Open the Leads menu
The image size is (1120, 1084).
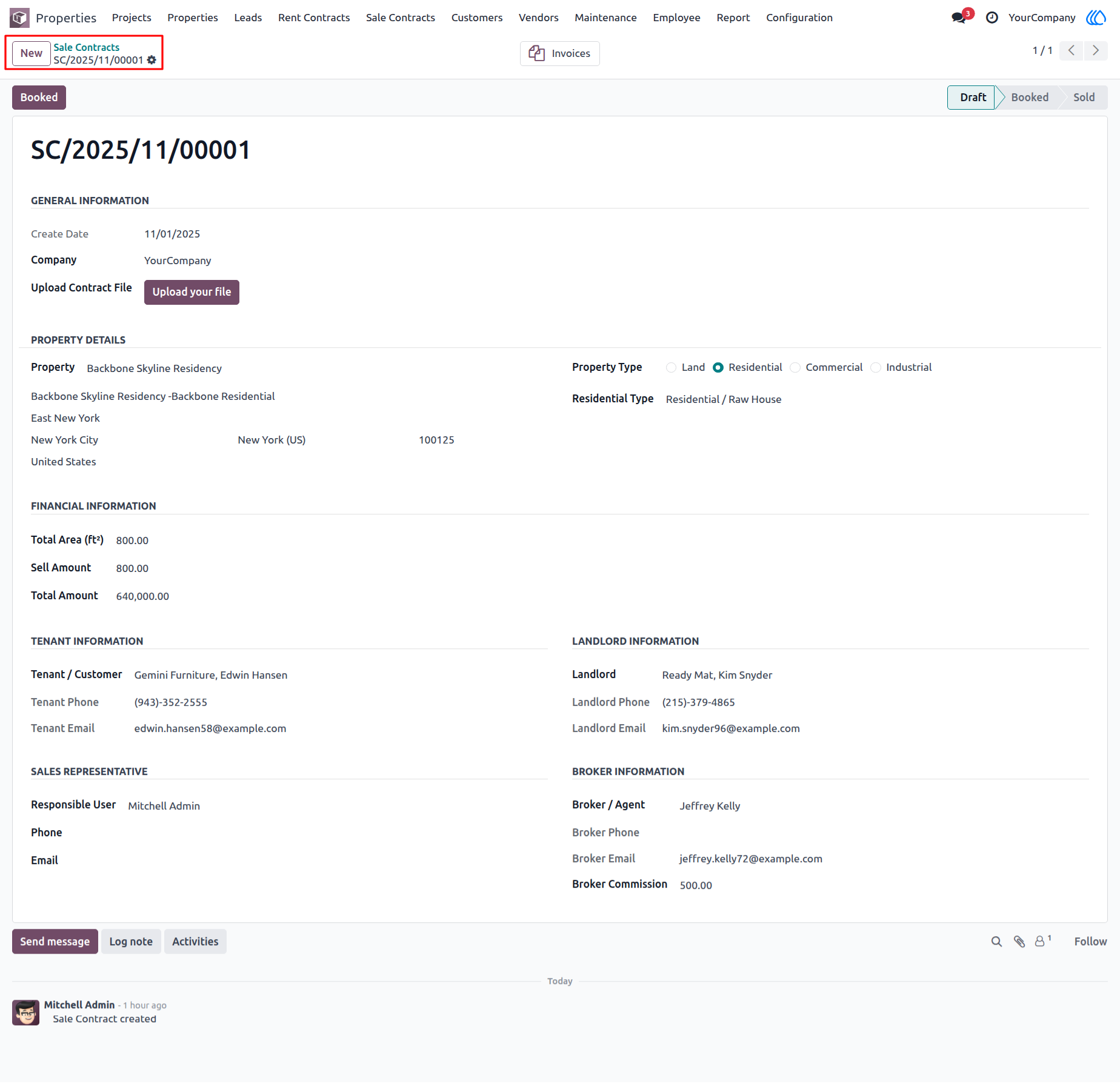tap(248, 18)
